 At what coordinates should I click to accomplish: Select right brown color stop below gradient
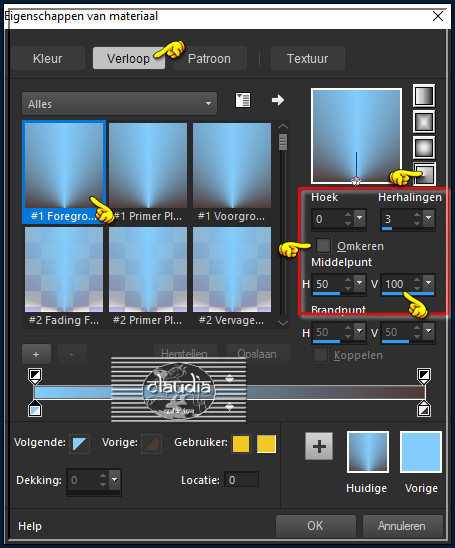click(x=424, y=409)
